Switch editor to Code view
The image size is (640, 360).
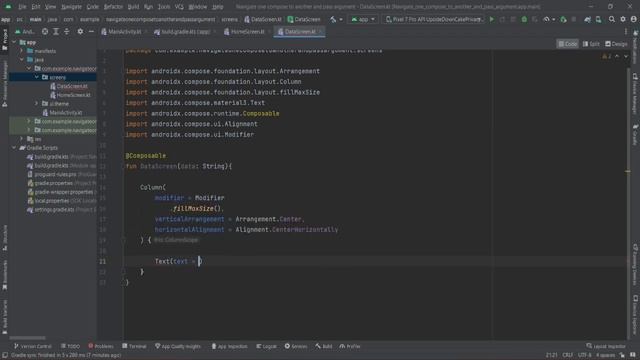point(568,44)
